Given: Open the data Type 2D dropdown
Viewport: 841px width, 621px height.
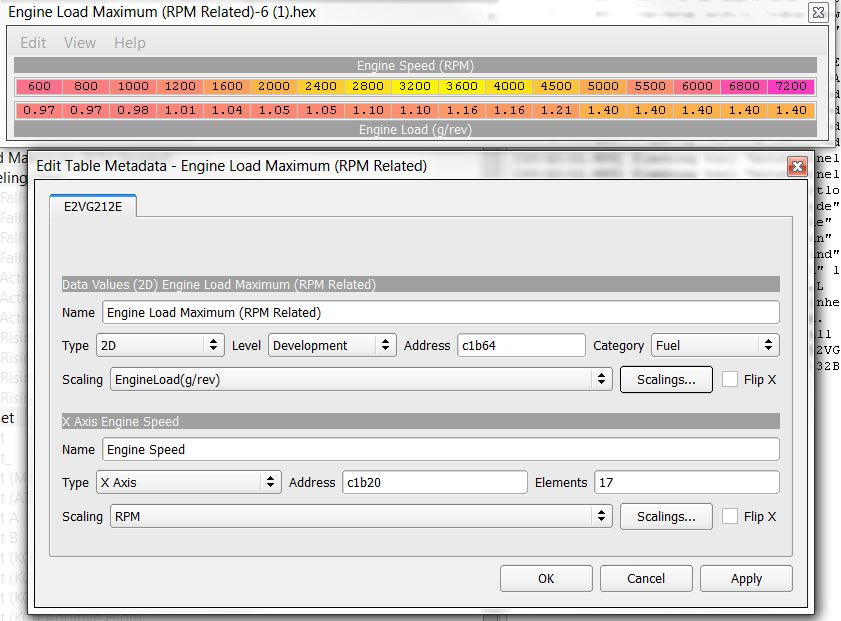Looking at the screenshot, I should point(160,345).
